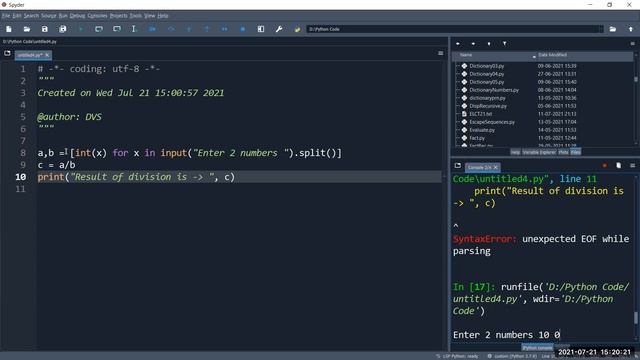
Task: Create a new file from toolbar
Action: [x=9, y=29]
